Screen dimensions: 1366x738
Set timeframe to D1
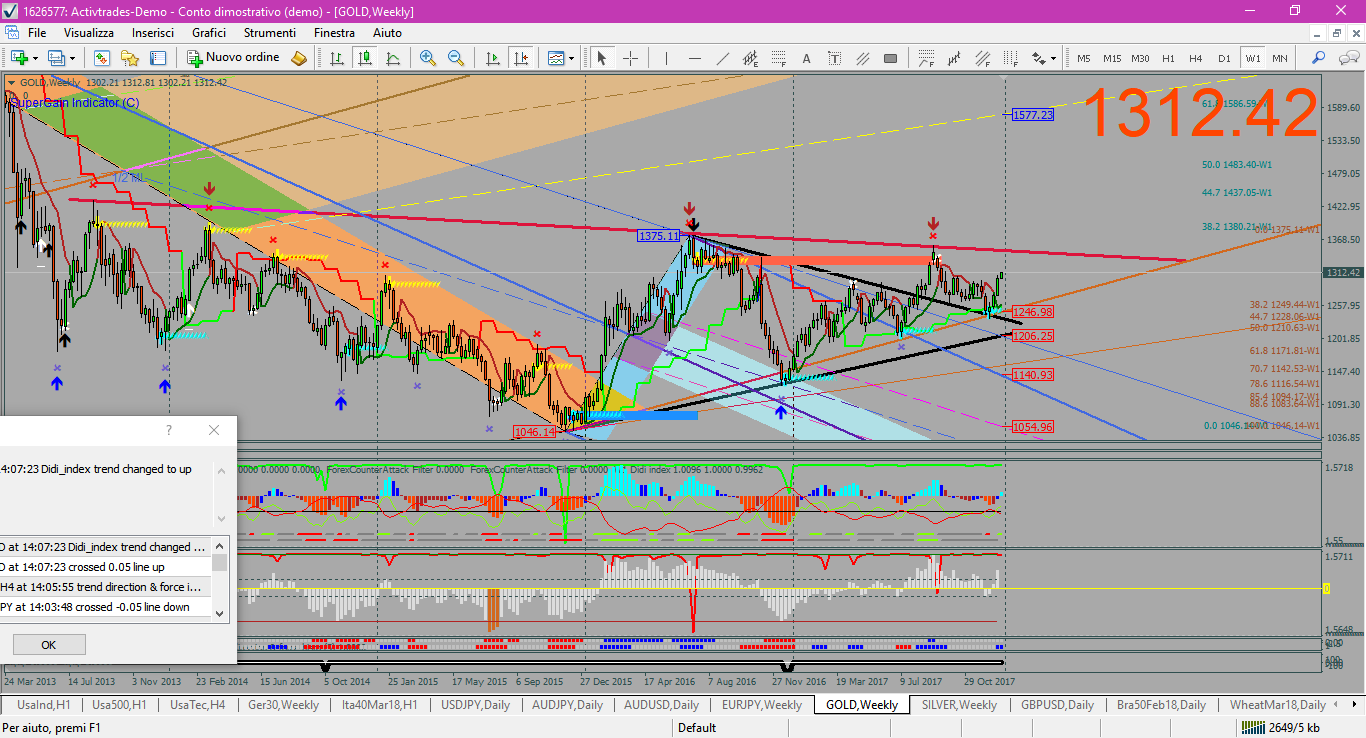(x=1224, y=58)
